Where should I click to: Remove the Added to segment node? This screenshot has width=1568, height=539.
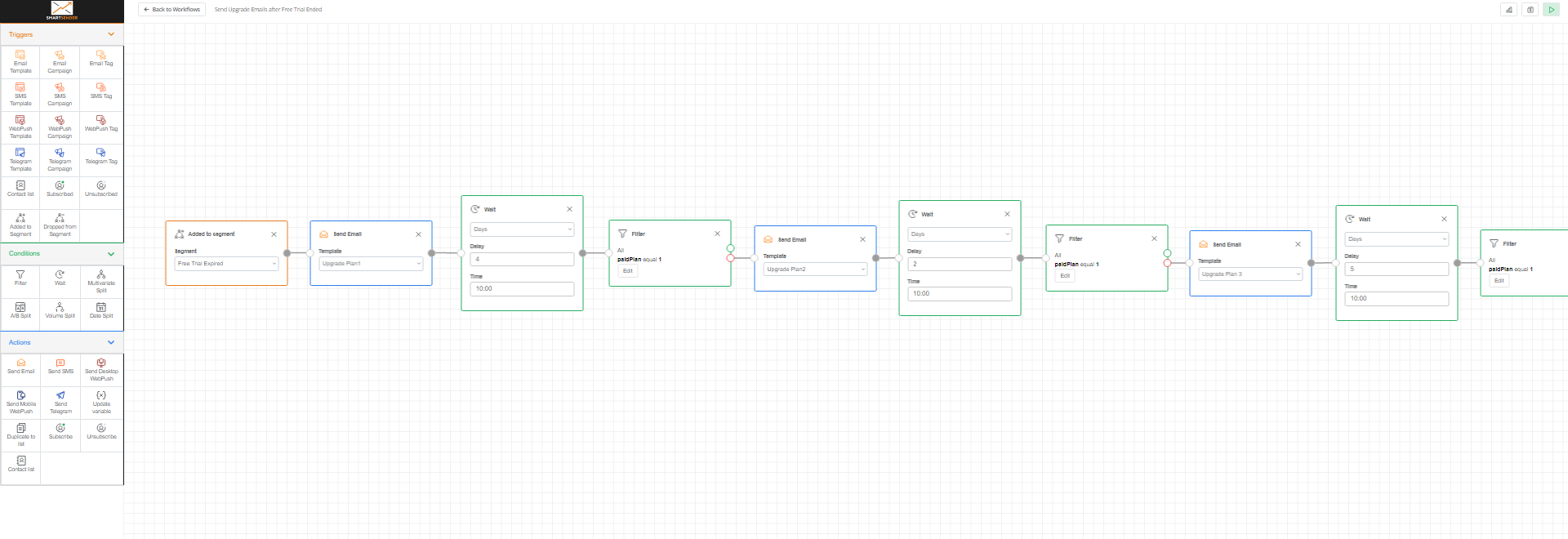point(274,234)
